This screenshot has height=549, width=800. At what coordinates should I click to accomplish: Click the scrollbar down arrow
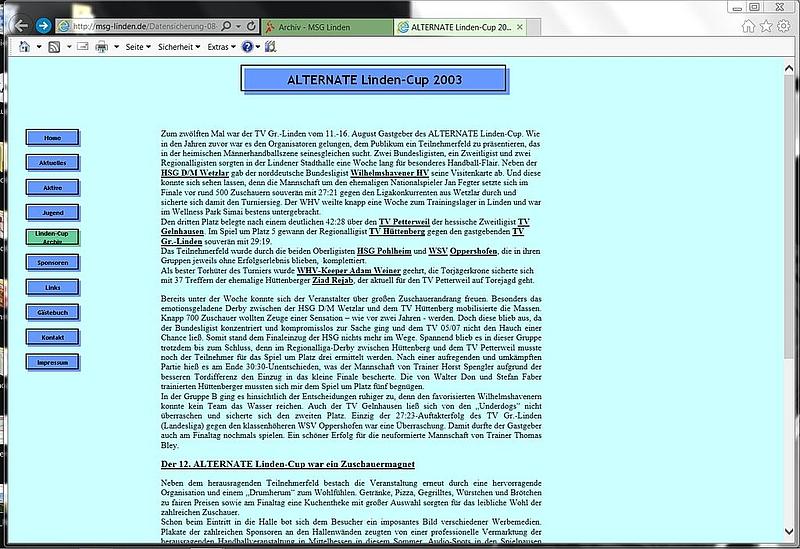[x=789, y=531]
